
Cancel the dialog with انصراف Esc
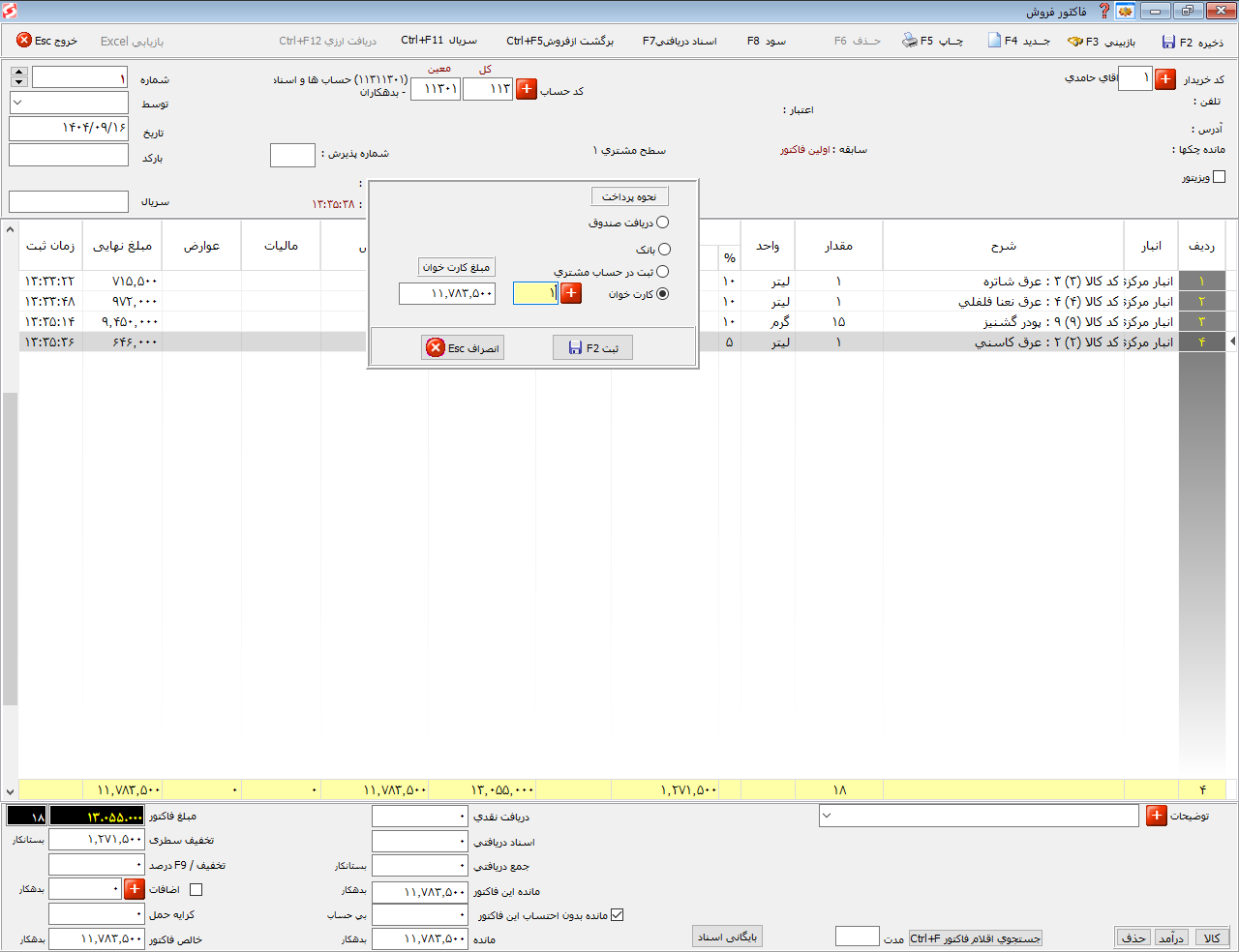463,347
